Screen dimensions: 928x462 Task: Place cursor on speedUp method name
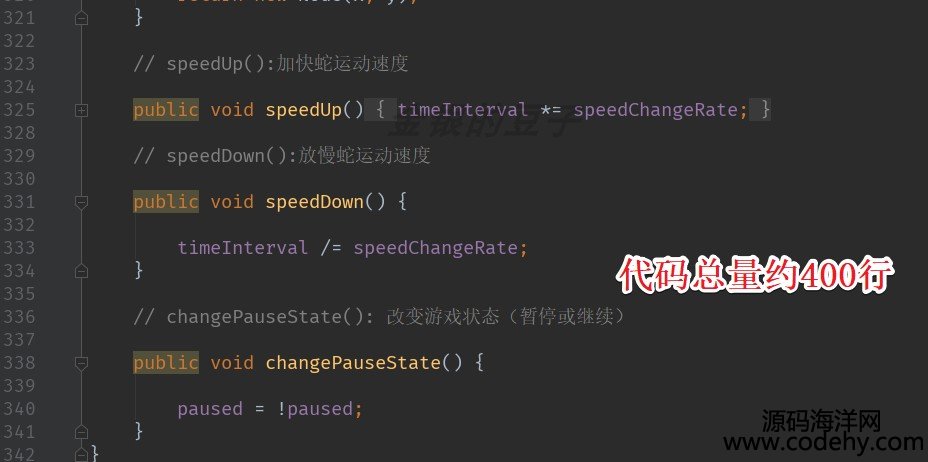pyautogui.click(x=304, y=110)
